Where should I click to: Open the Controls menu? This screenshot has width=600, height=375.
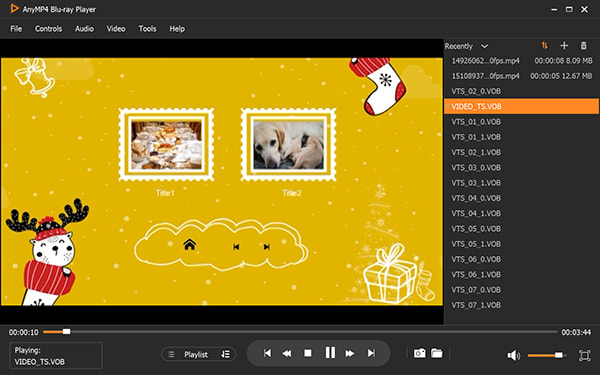point(48,29)
